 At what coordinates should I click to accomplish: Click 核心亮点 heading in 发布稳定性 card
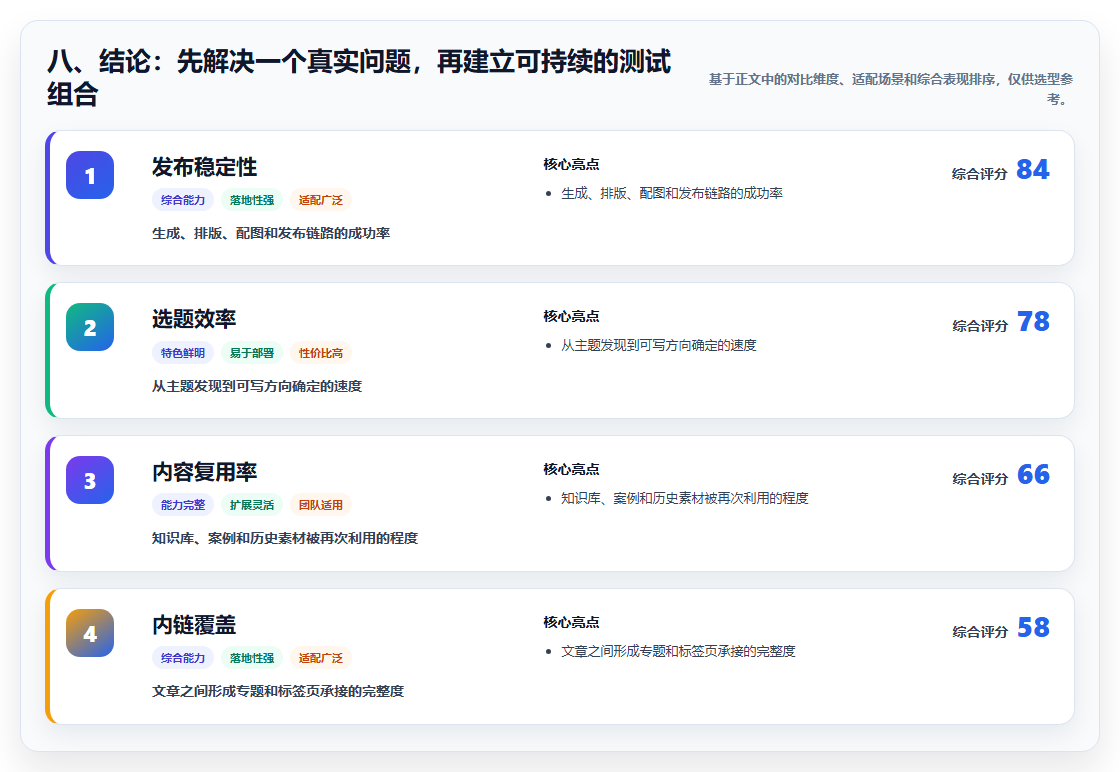(571, 164)
